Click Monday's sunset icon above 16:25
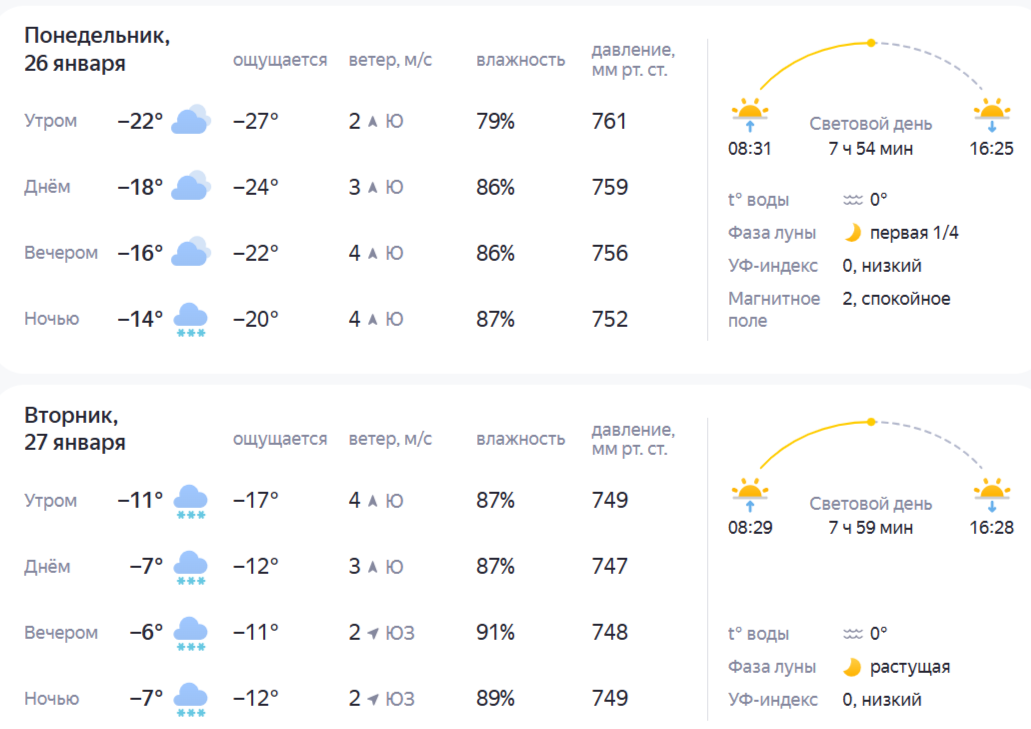This screenshot has width=1031, height=729. point(991,114)
